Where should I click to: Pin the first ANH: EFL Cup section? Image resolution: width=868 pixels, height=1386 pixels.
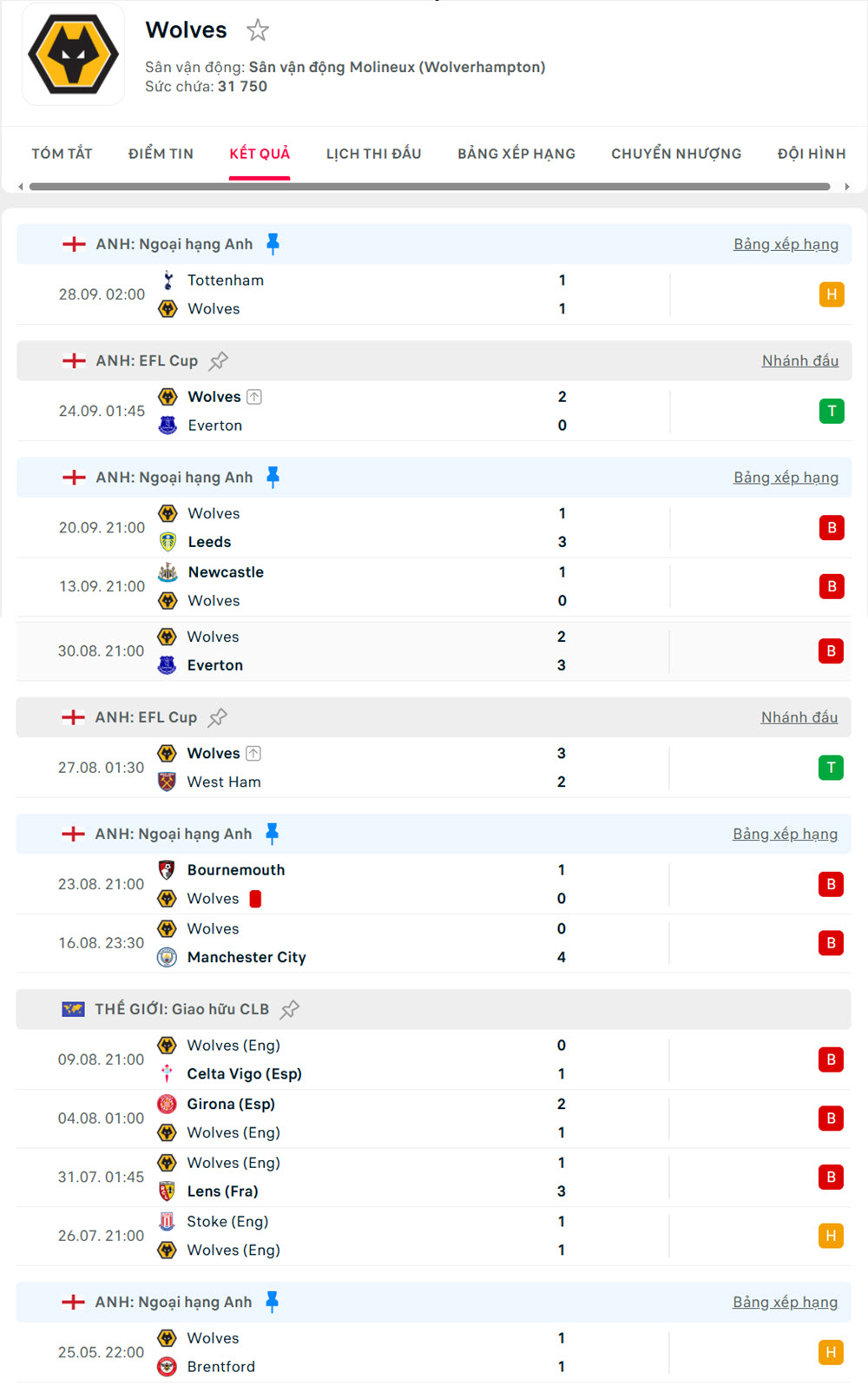(219, 360)
